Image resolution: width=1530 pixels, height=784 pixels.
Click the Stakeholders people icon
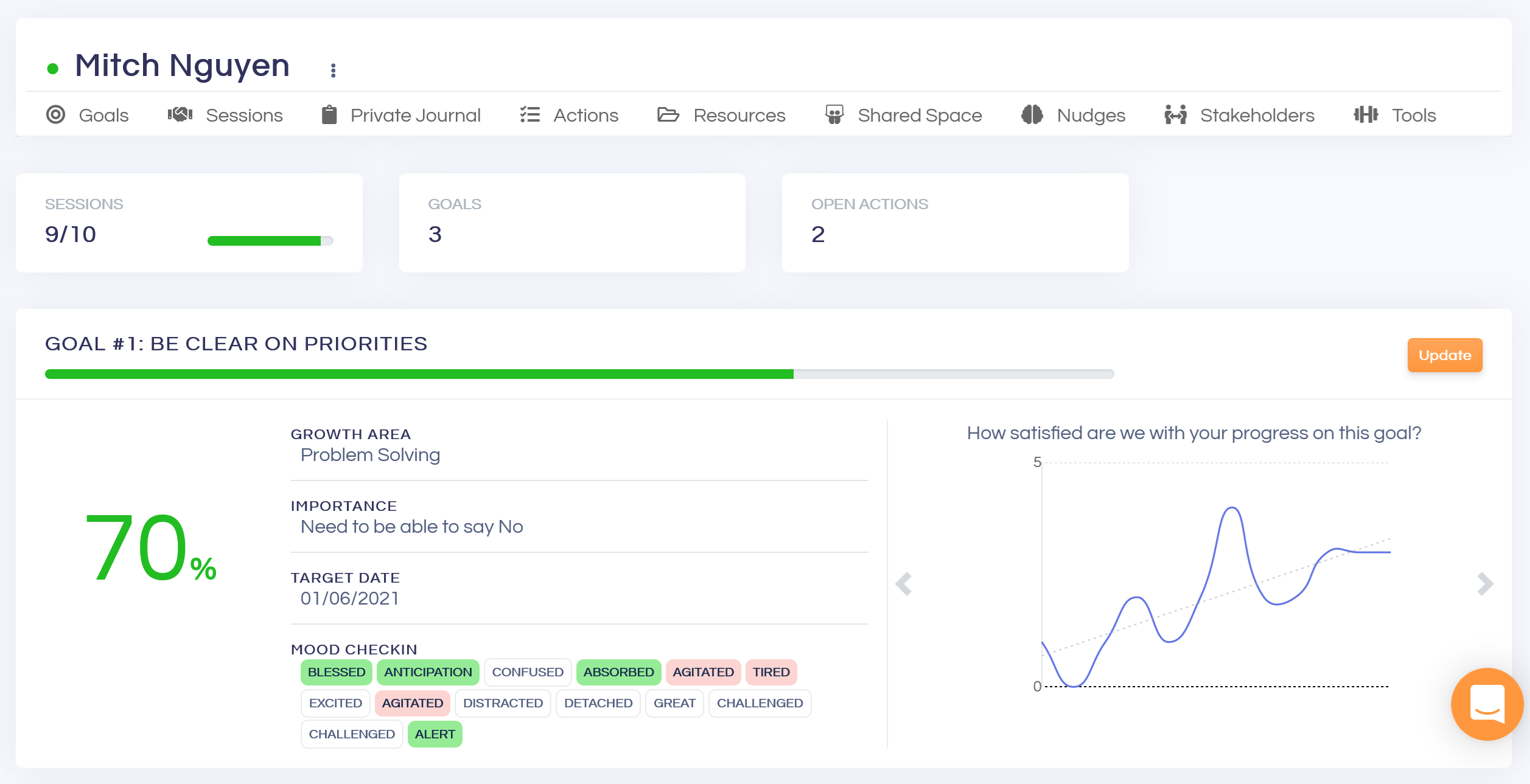click(x=1175, y=114)
